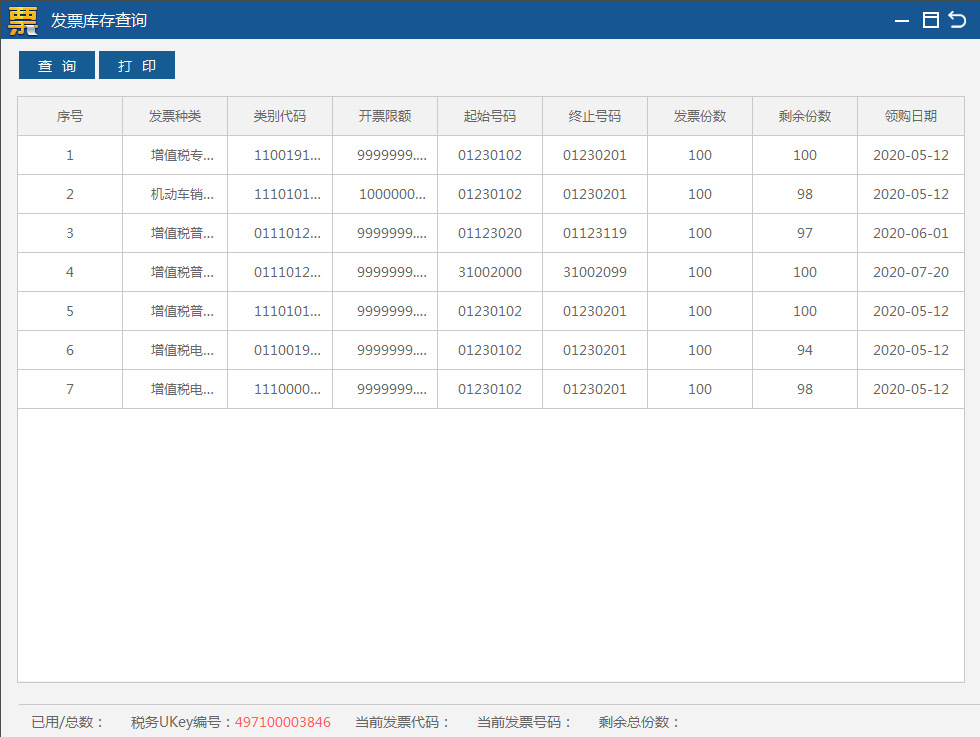
Task: Select row 1 with 增值税专 invoice type
Action: click(182, 155)
